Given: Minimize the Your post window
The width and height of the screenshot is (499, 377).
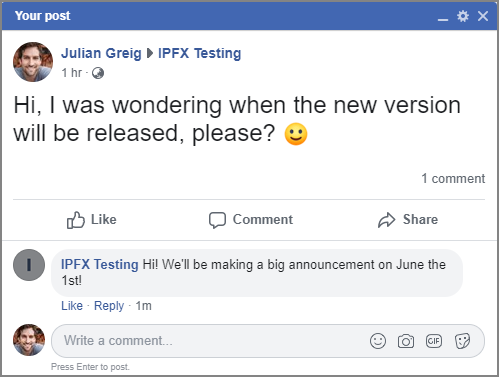Looking at the screenshot, I should (443, 18).
